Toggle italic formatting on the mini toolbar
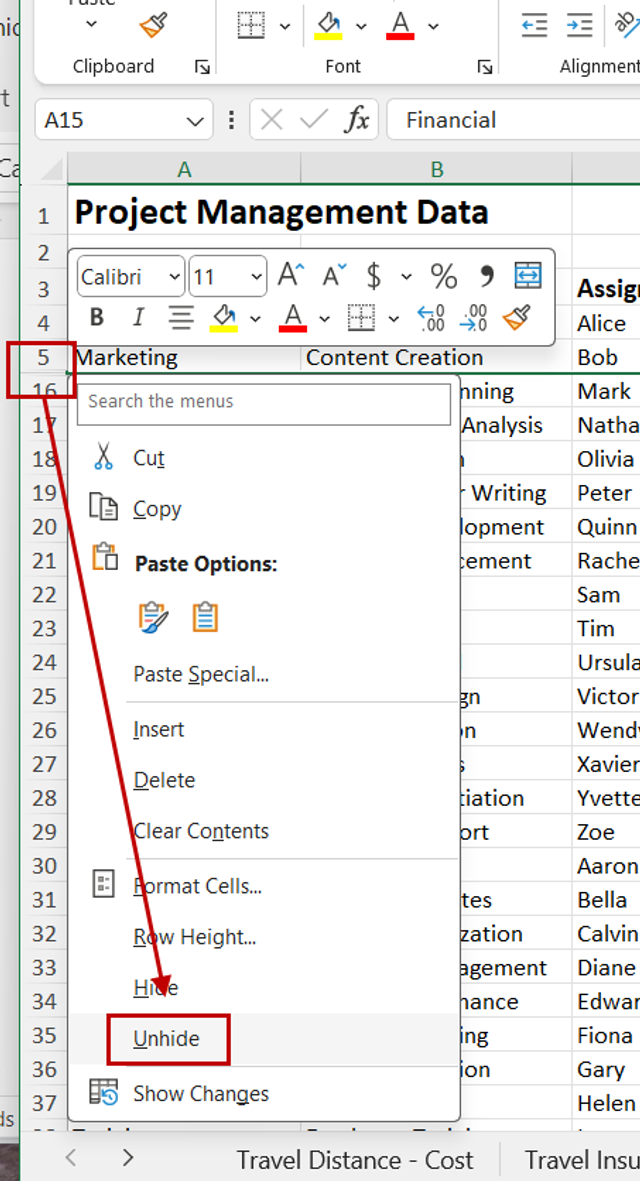The height and width of the screenshot is (1181, 640). (137, 317)
